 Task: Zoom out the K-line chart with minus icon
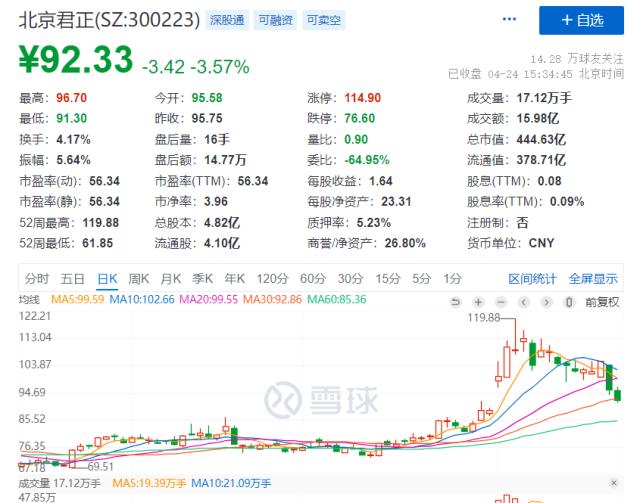pyautogui.click(x=502, y=301)
